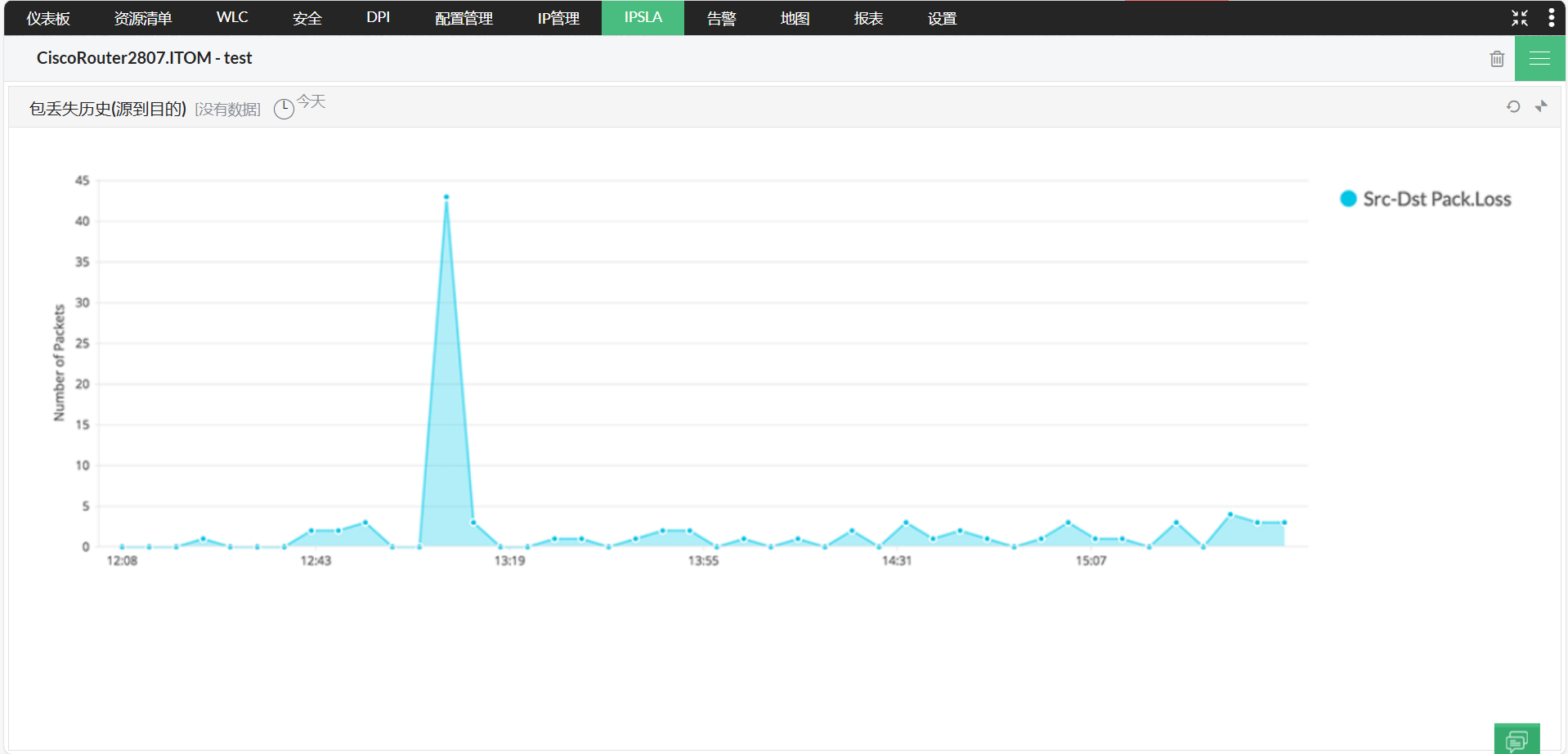The width and height of the screenshot is (1568, 754).
Task: Click the last data point on the chart line
Action: [1284, 522]
